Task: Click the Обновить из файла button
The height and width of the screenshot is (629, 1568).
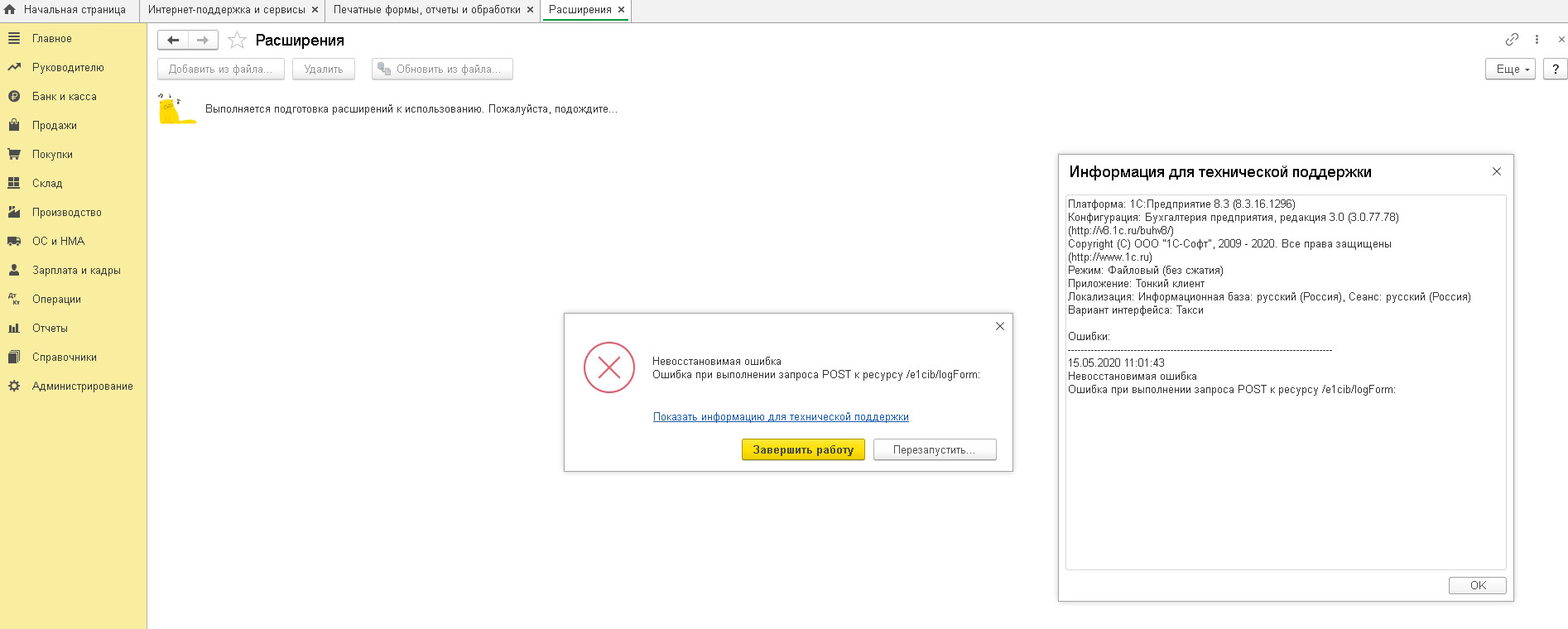Action: tap(442, 69)
